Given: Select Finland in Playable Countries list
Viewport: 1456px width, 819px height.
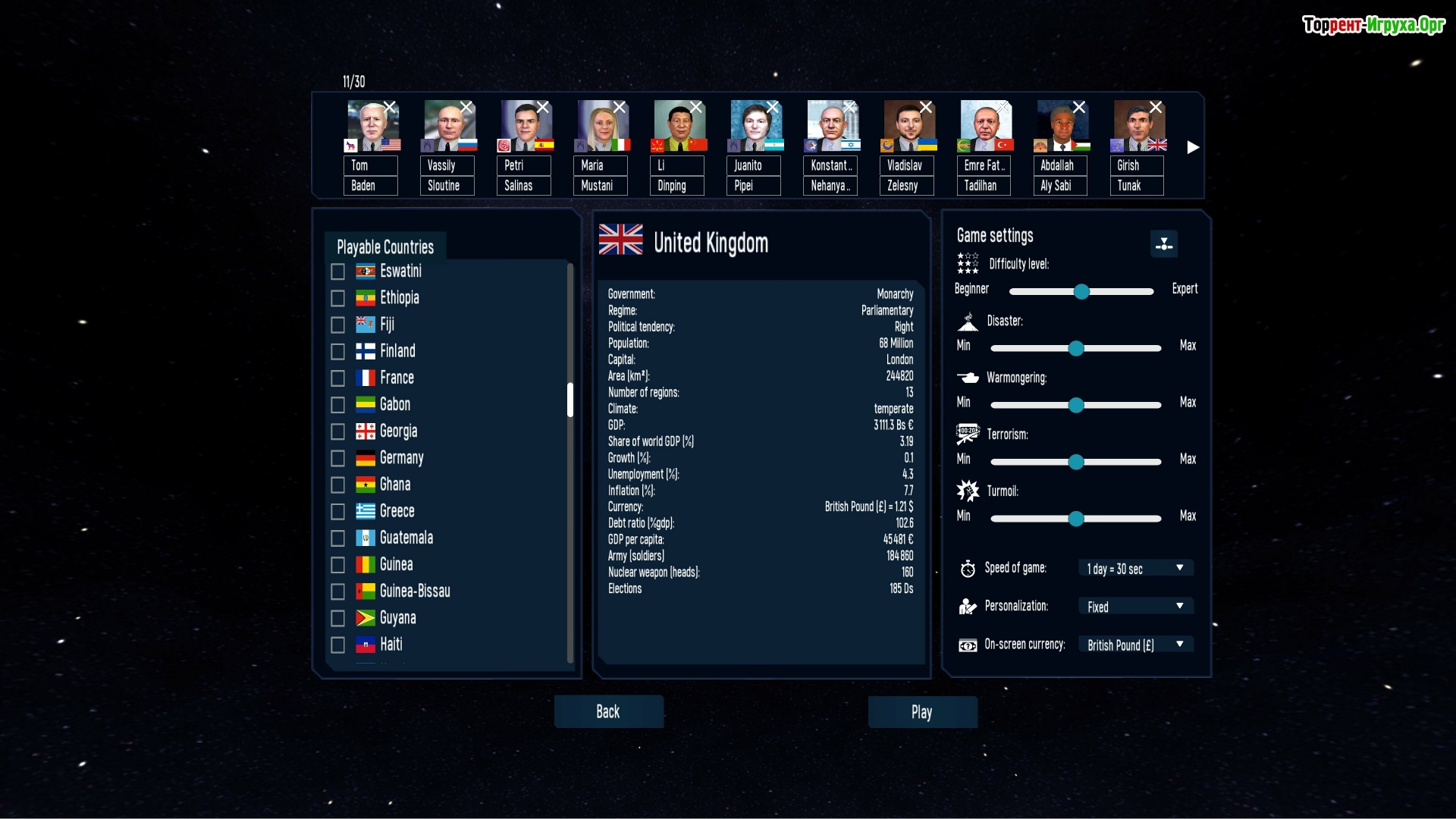Looking at the screenshot, I should click(397, 351).
